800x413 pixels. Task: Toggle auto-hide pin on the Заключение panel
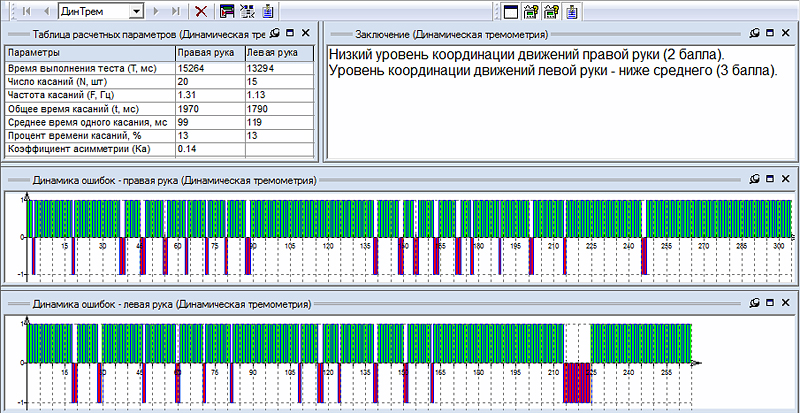(x=755, y=33)
